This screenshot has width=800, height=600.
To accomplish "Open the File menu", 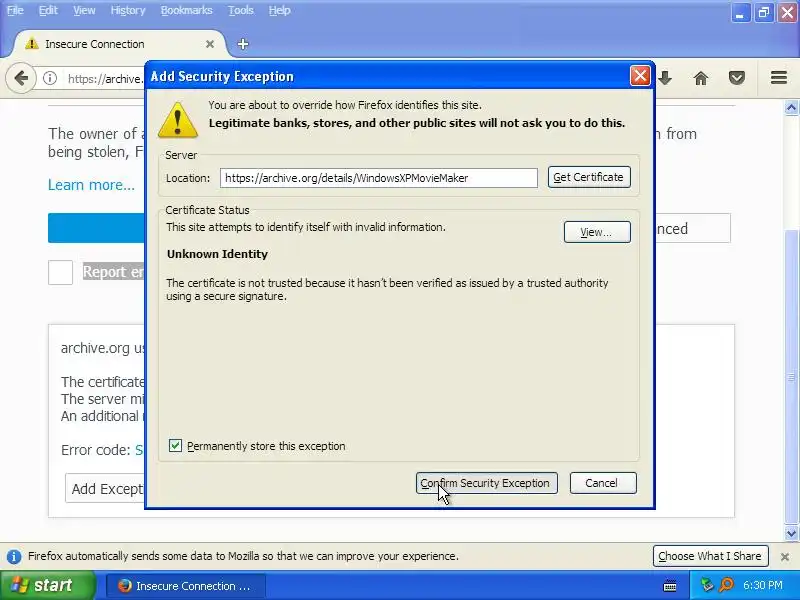I will tap(15, 10).
